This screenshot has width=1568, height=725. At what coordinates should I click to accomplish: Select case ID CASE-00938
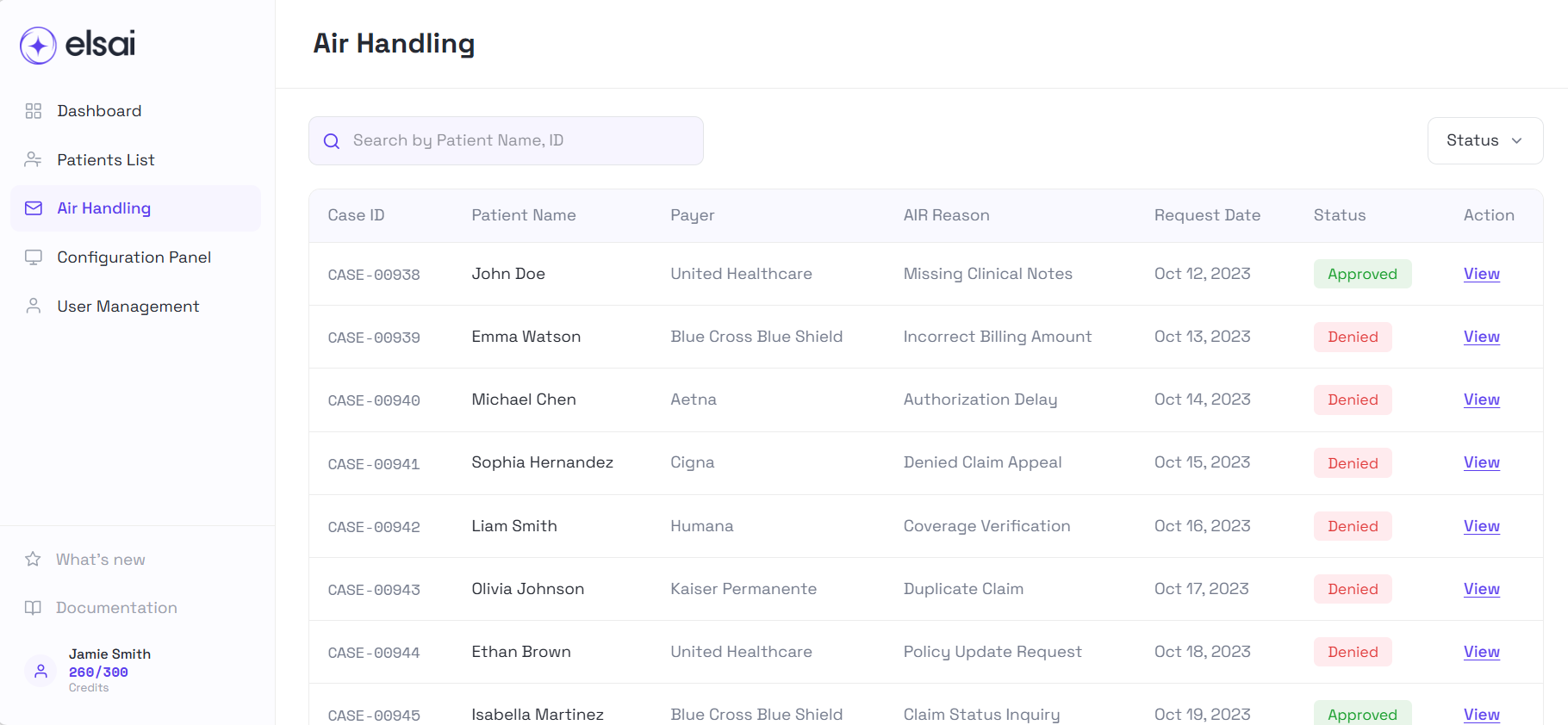pyautogui.click(x=374, y=275)
